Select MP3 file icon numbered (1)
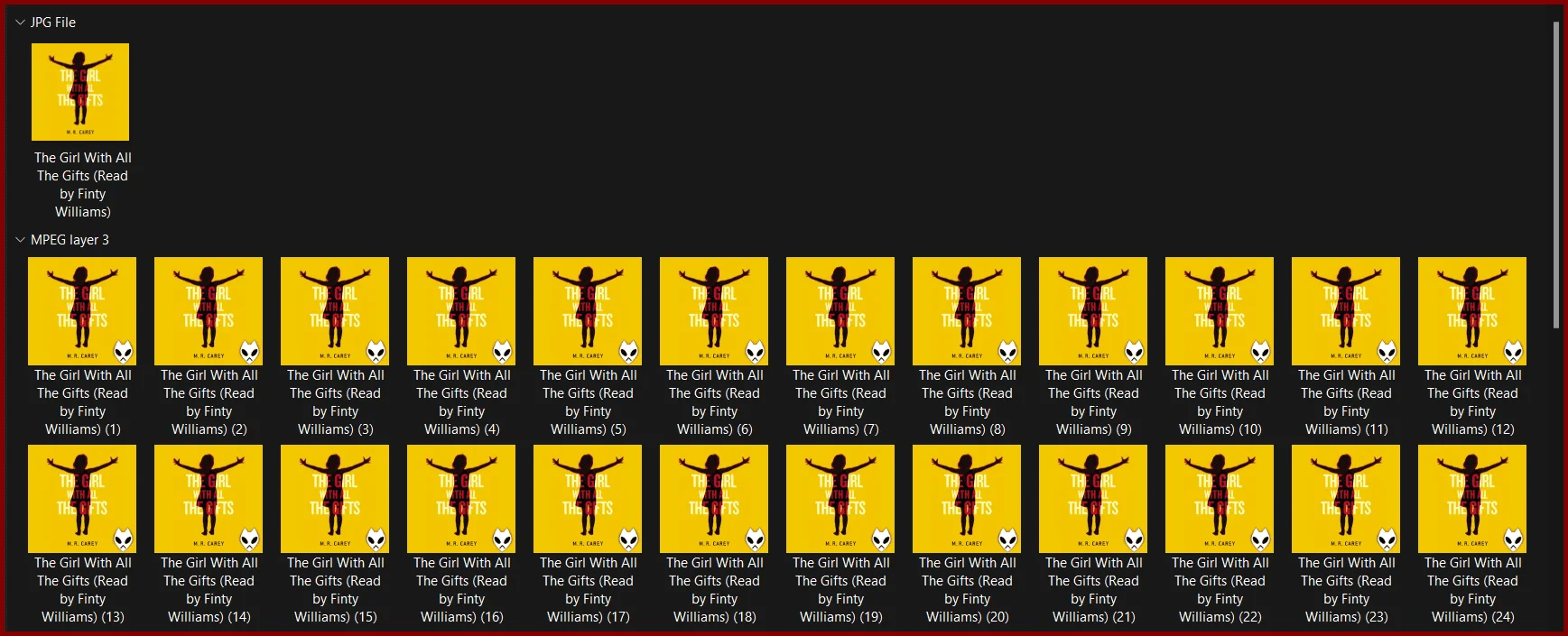1568x636 pixels. coord(82,311)
